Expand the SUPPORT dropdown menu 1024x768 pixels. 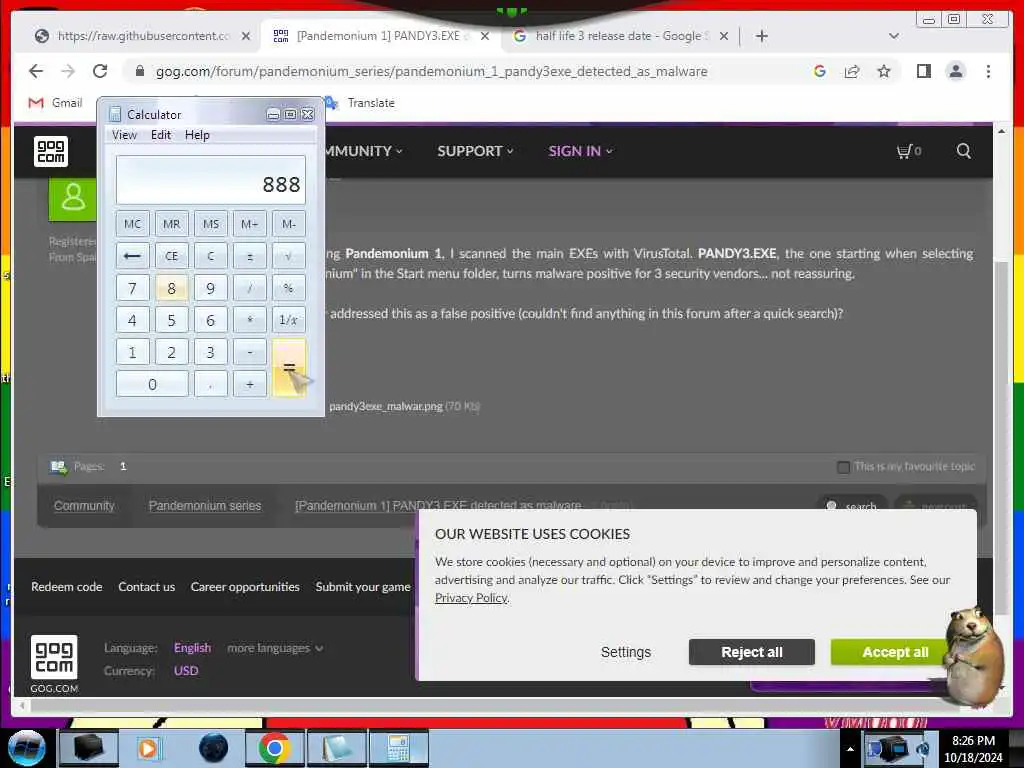(x=475, y=152)
